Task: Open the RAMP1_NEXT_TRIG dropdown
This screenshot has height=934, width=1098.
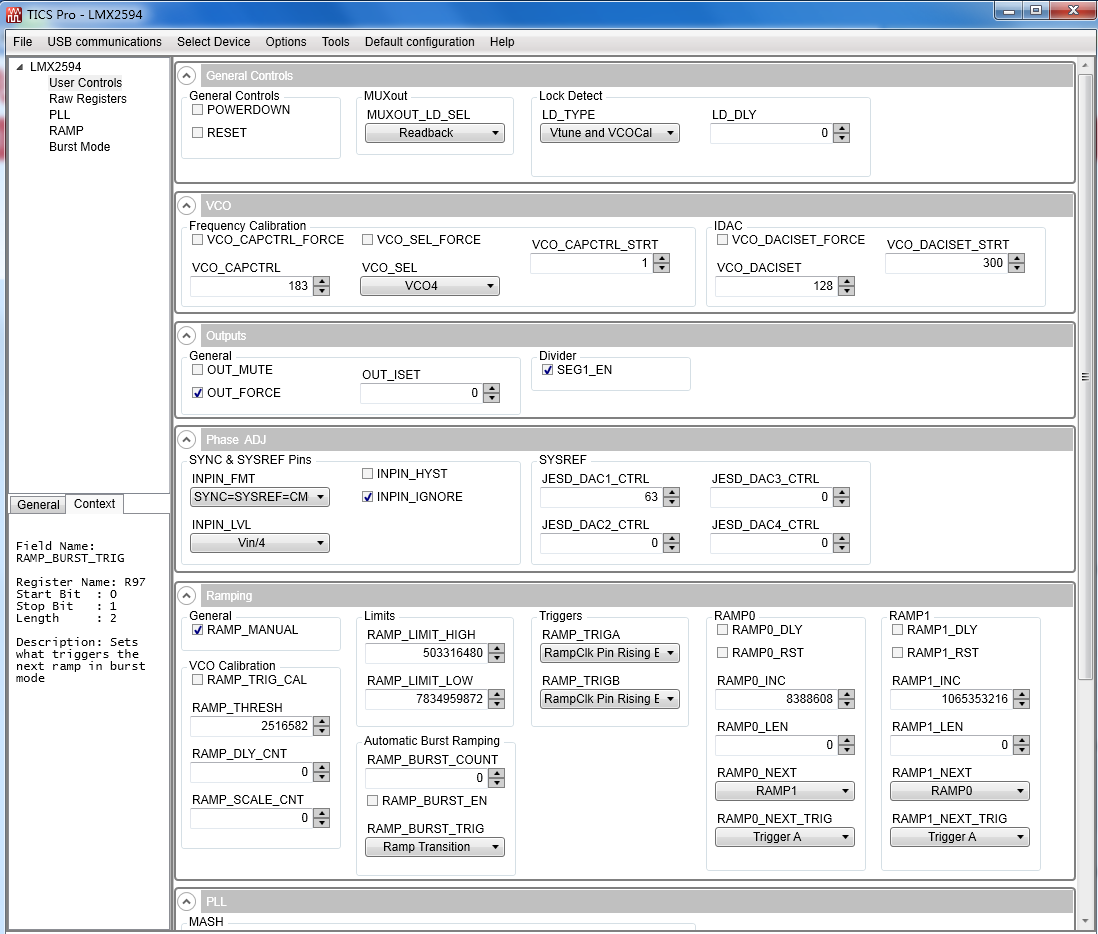Action: tap(960, 837)
